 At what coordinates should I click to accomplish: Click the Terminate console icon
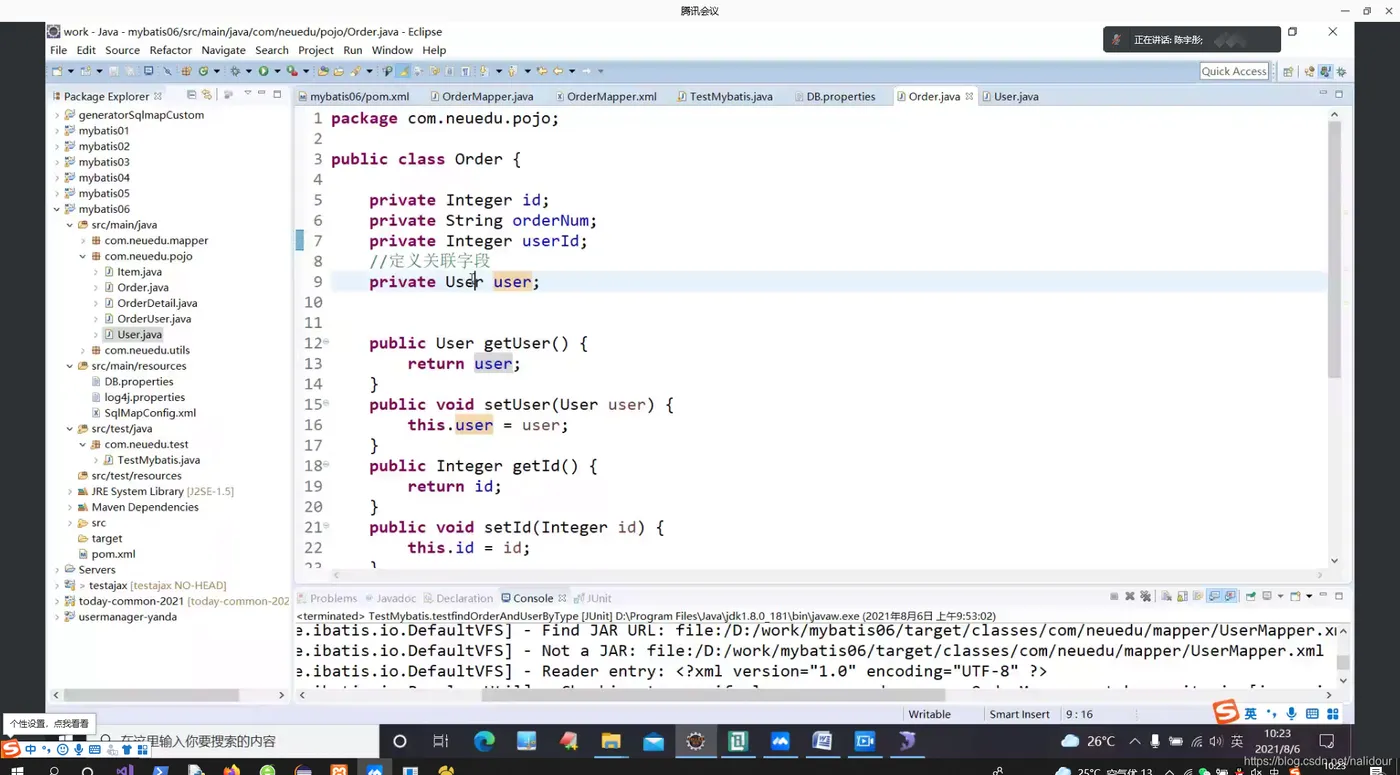(x=1114, y=596)
